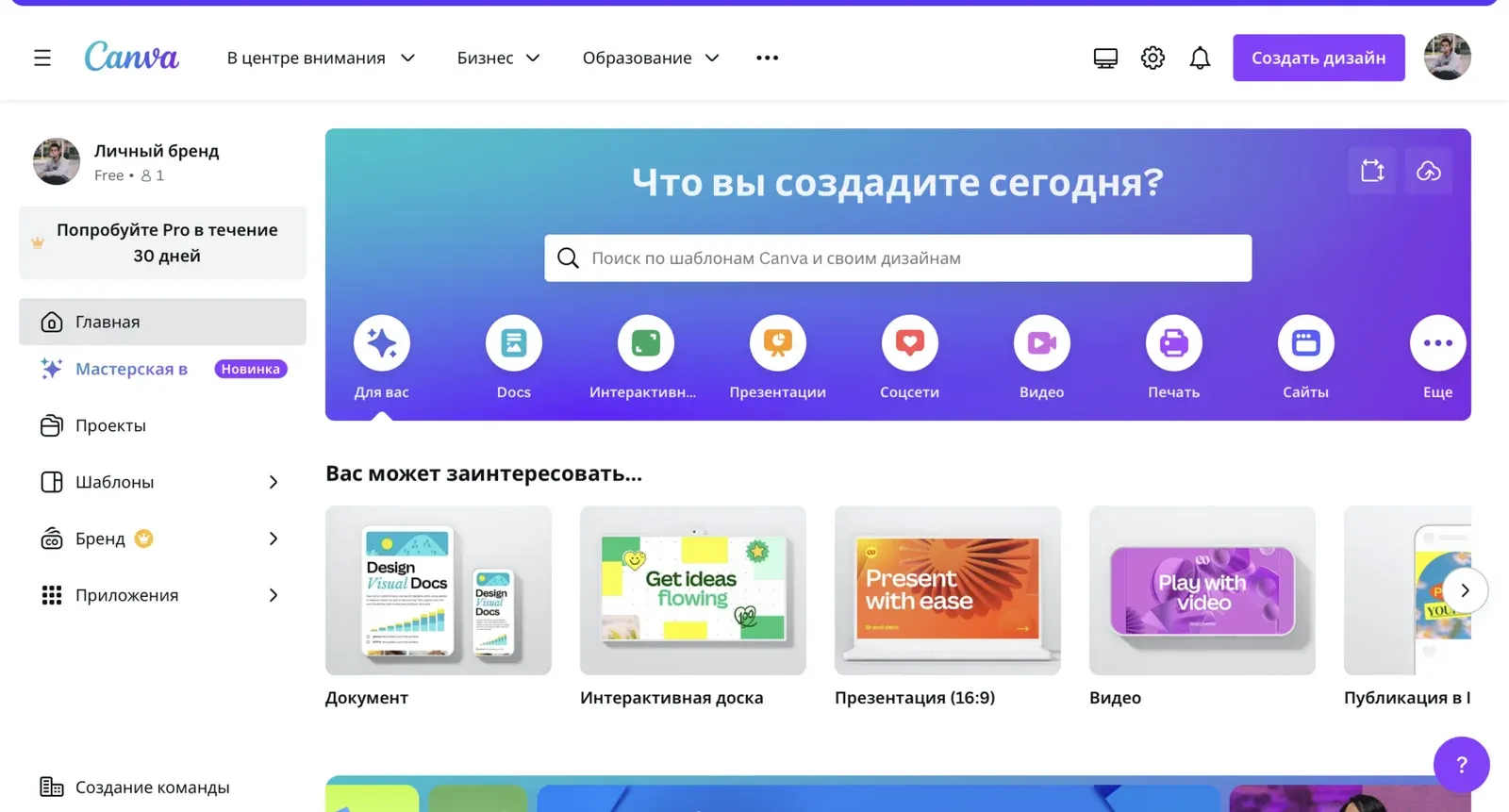Expand the Бизнес dropdown
Screen dimensions: 1509x812
click(498, 58)
